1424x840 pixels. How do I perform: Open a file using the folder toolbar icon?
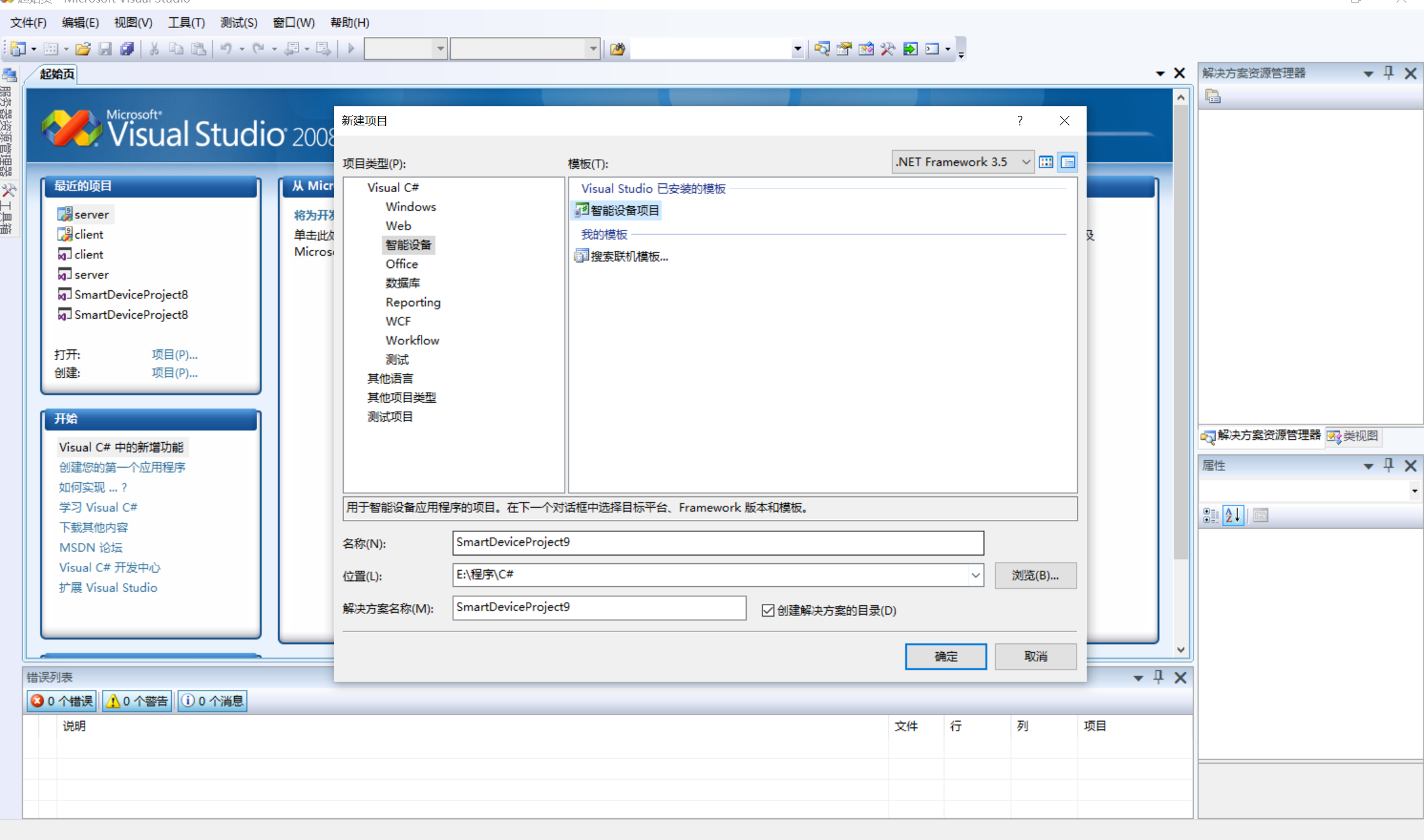(83, 48)
